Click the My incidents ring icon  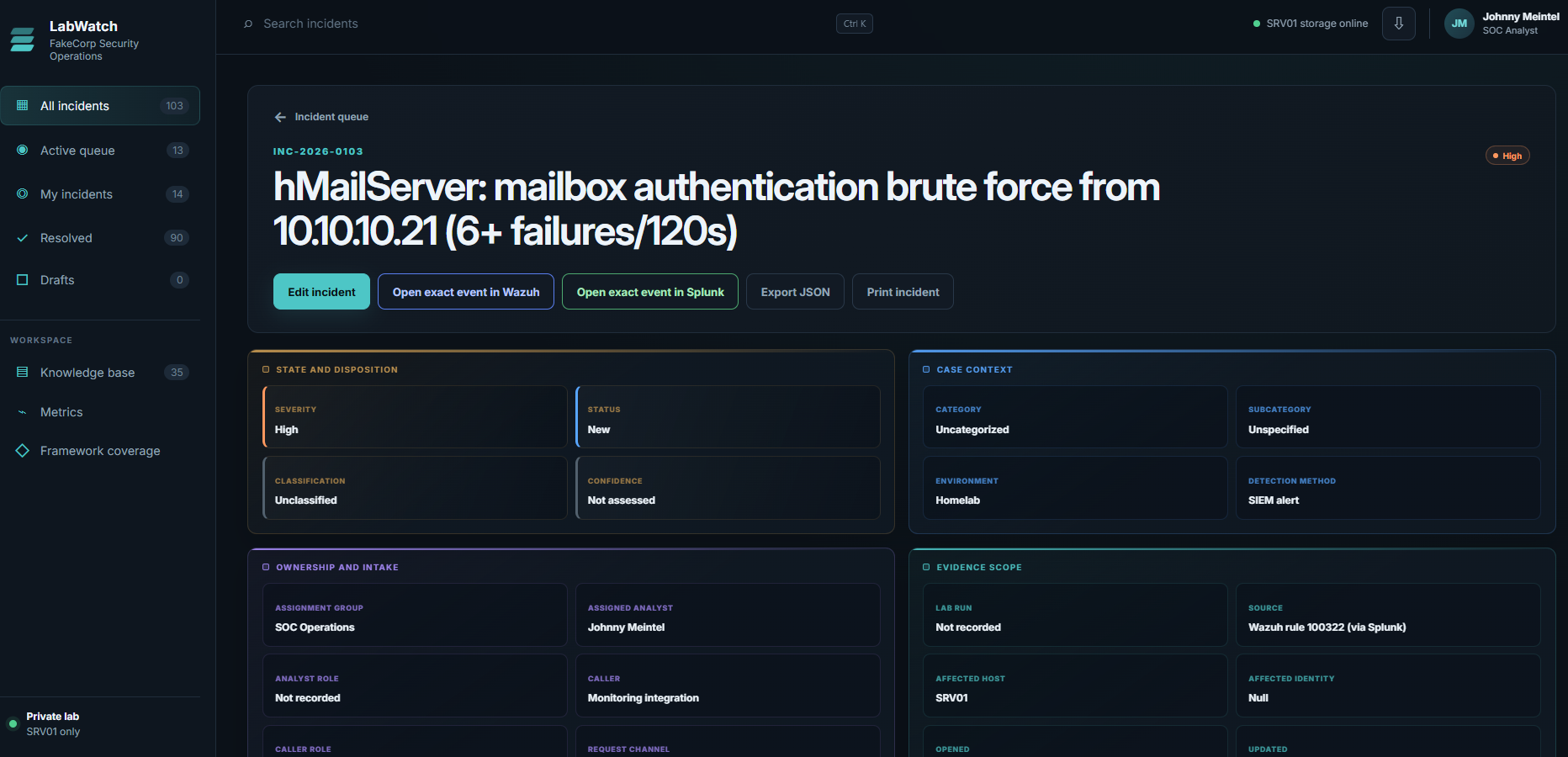coord(23,193)
